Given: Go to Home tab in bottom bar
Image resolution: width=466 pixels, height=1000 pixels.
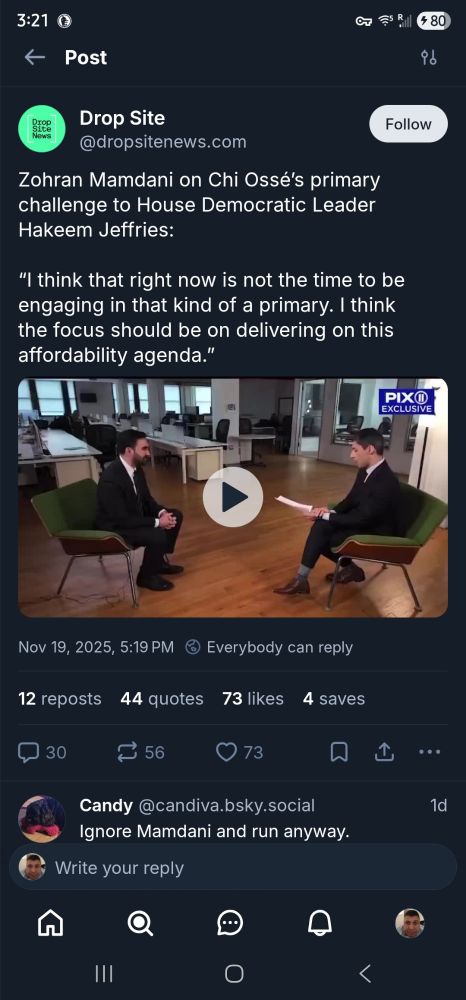Looking at the screenshot, I should [x=50, y=923].
